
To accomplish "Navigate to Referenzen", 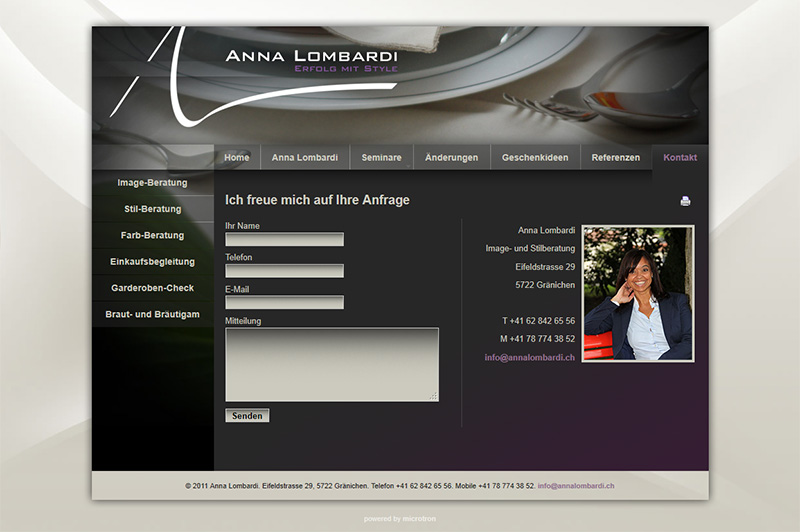I will point(615,158).
